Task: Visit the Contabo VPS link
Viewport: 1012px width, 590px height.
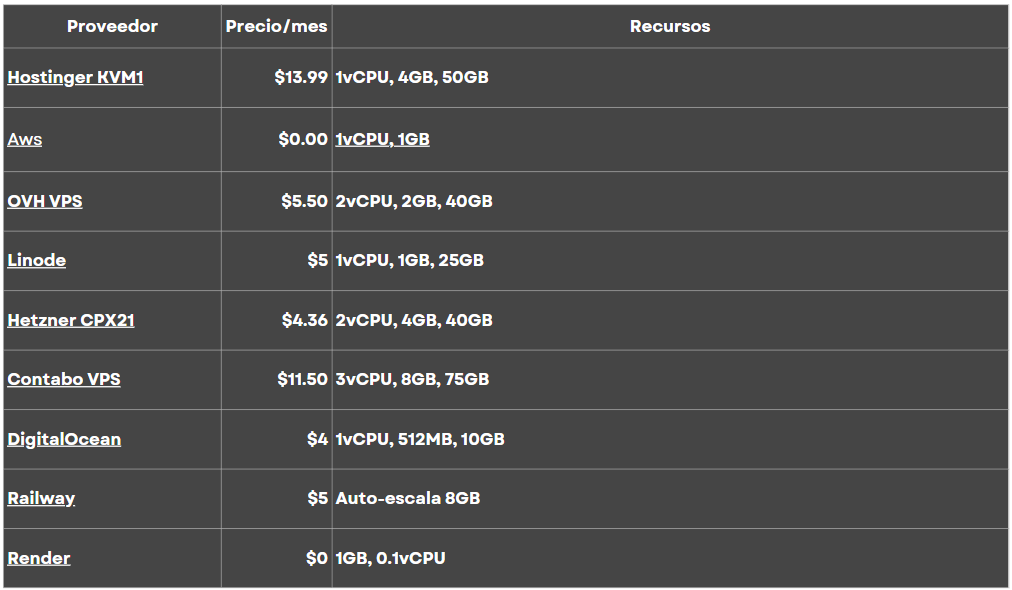Action: (x=64, y=379)
